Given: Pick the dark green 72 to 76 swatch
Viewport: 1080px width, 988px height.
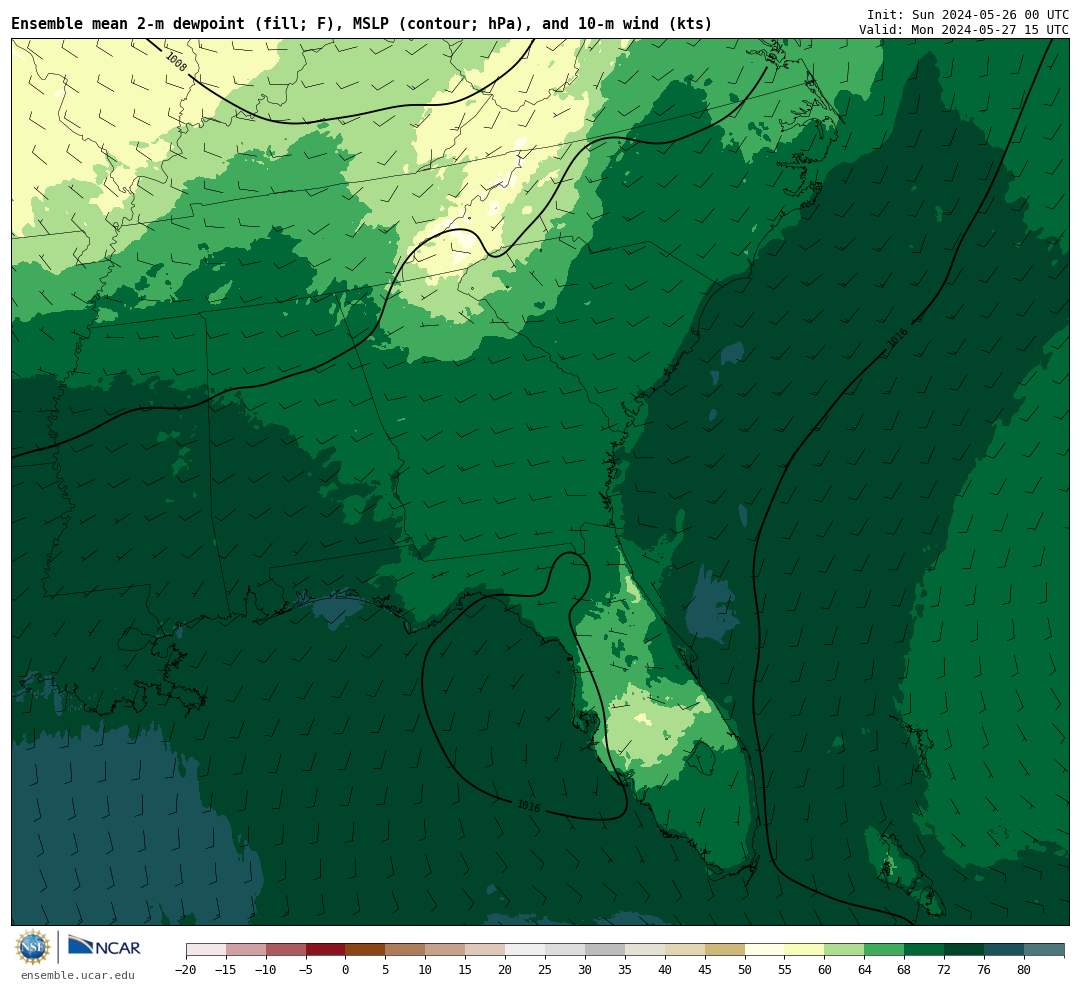Looking at the screenshot, I should 964,950.
